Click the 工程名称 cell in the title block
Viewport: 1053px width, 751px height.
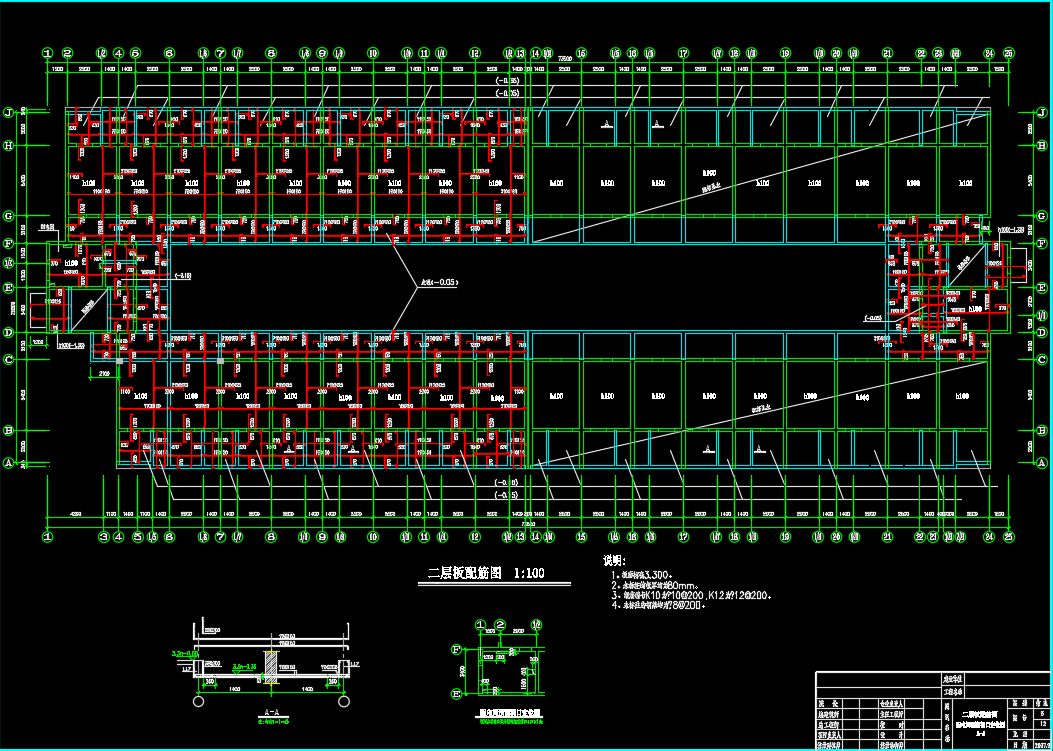click(953, 691)
